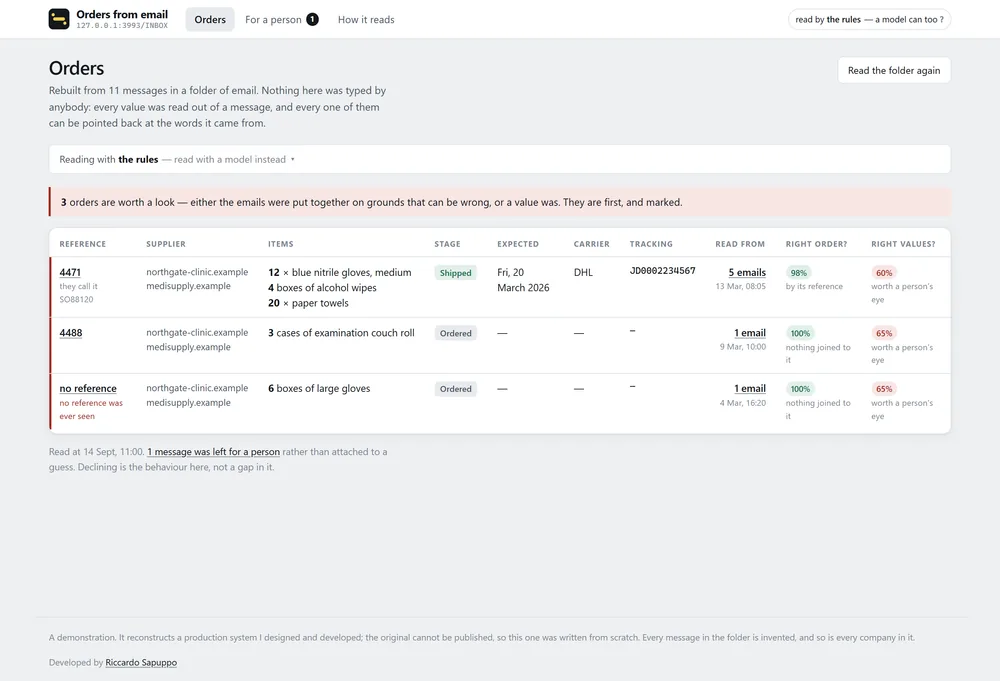1000x681 pixels.
Task: Click the Right values? column header
Action: coord(903,244)
